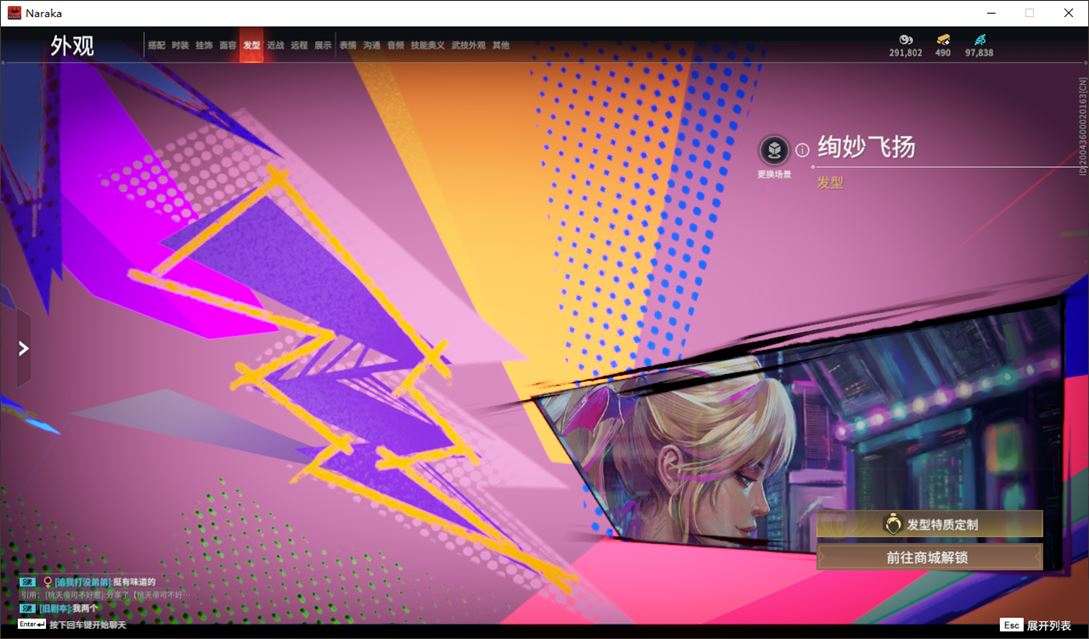The image size is (1089, 639).
Task: Click the hairstyle preview portrait image
Action: click(799, 431)
